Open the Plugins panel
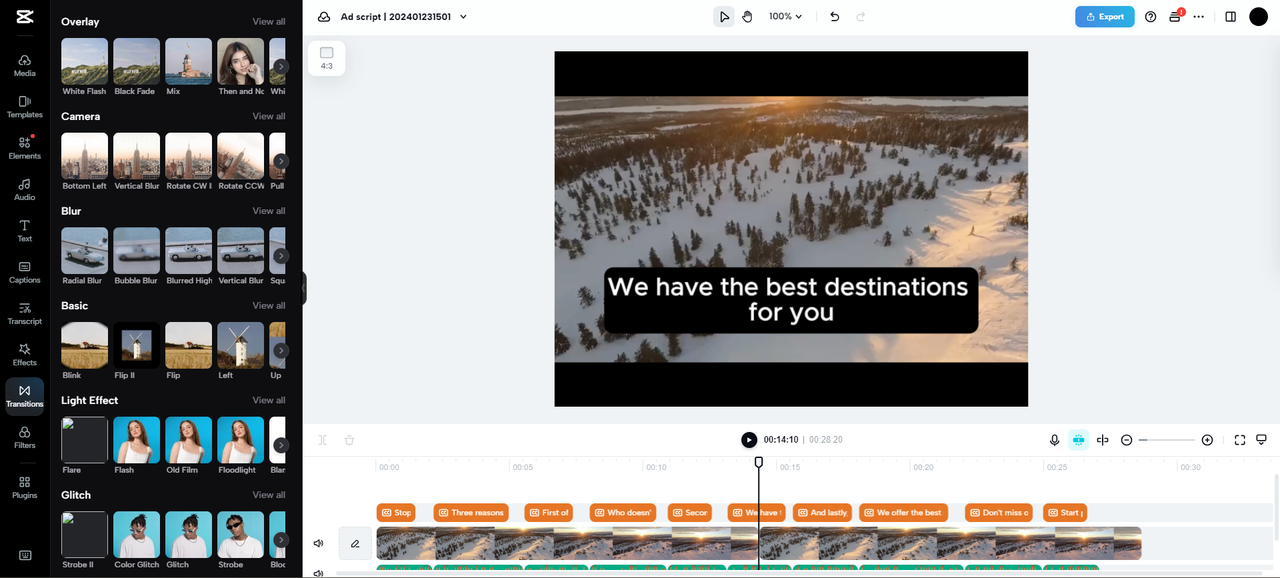 (25, 487)
